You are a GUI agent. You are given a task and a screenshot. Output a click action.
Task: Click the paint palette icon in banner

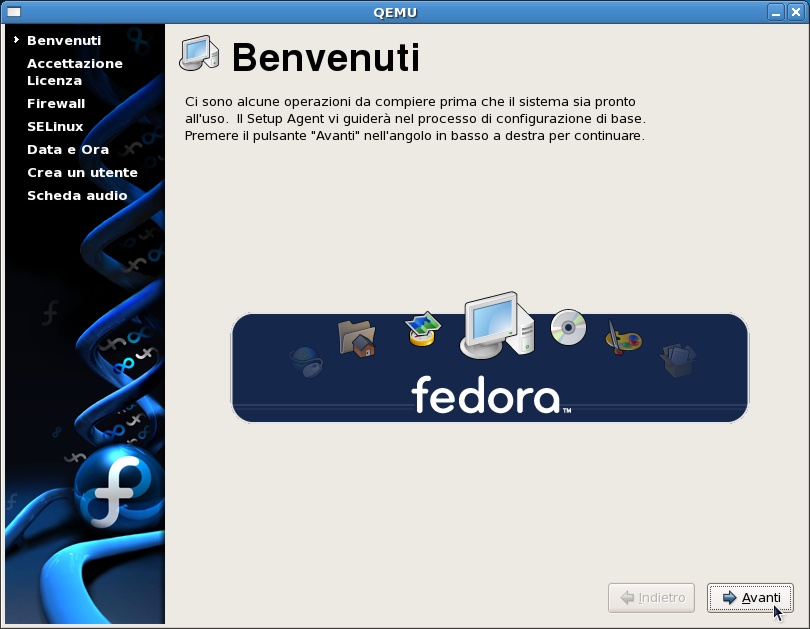click(623, 338)
